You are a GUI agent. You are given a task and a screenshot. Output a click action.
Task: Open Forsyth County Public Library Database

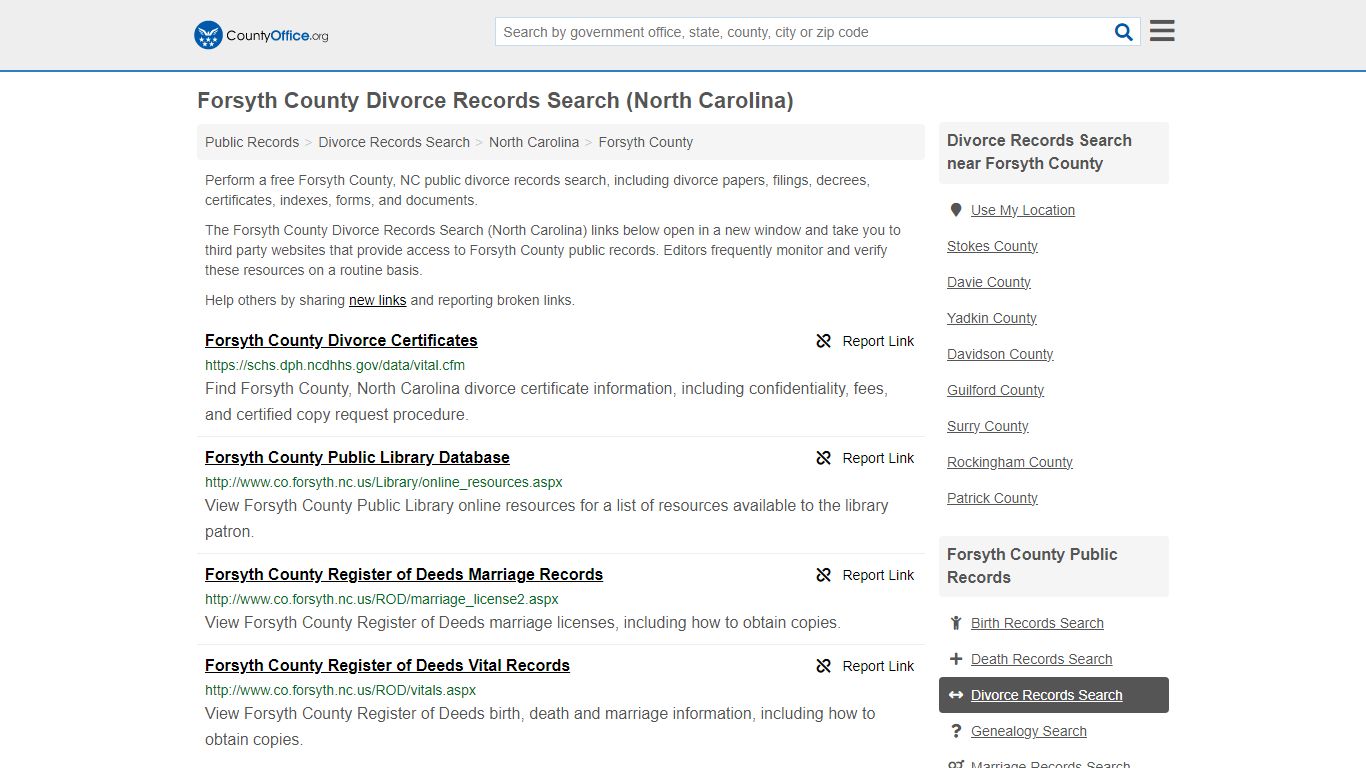coord(357,457)
